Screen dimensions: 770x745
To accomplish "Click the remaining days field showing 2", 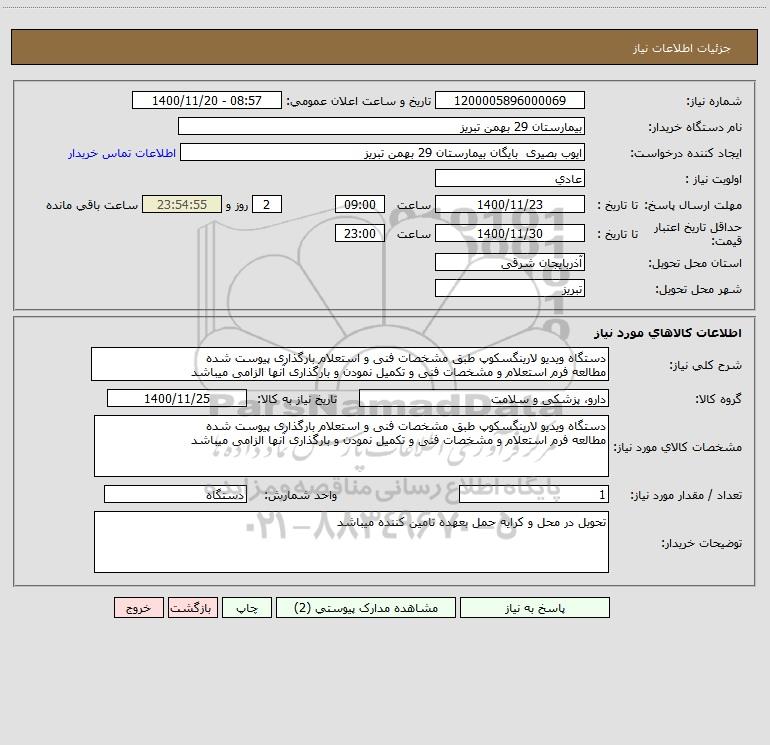I will [267, 204].
